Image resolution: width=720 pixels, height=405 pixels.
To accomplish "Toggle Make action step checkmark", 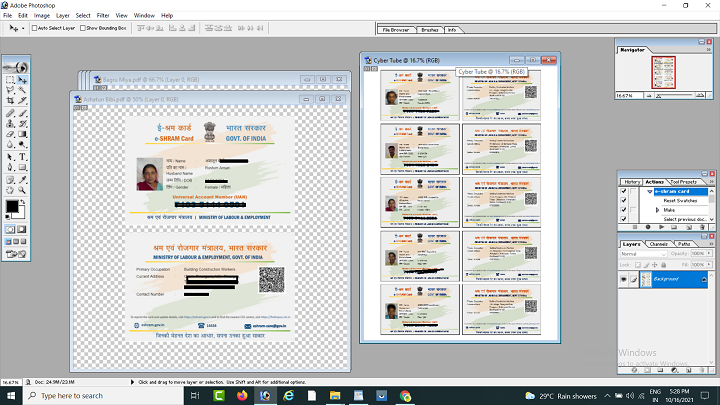I will pos(624,210).
